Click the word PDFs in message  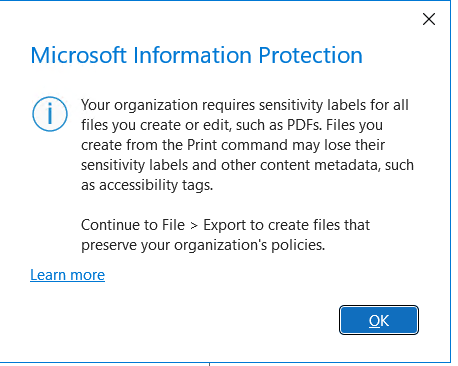tap(304, 125)
